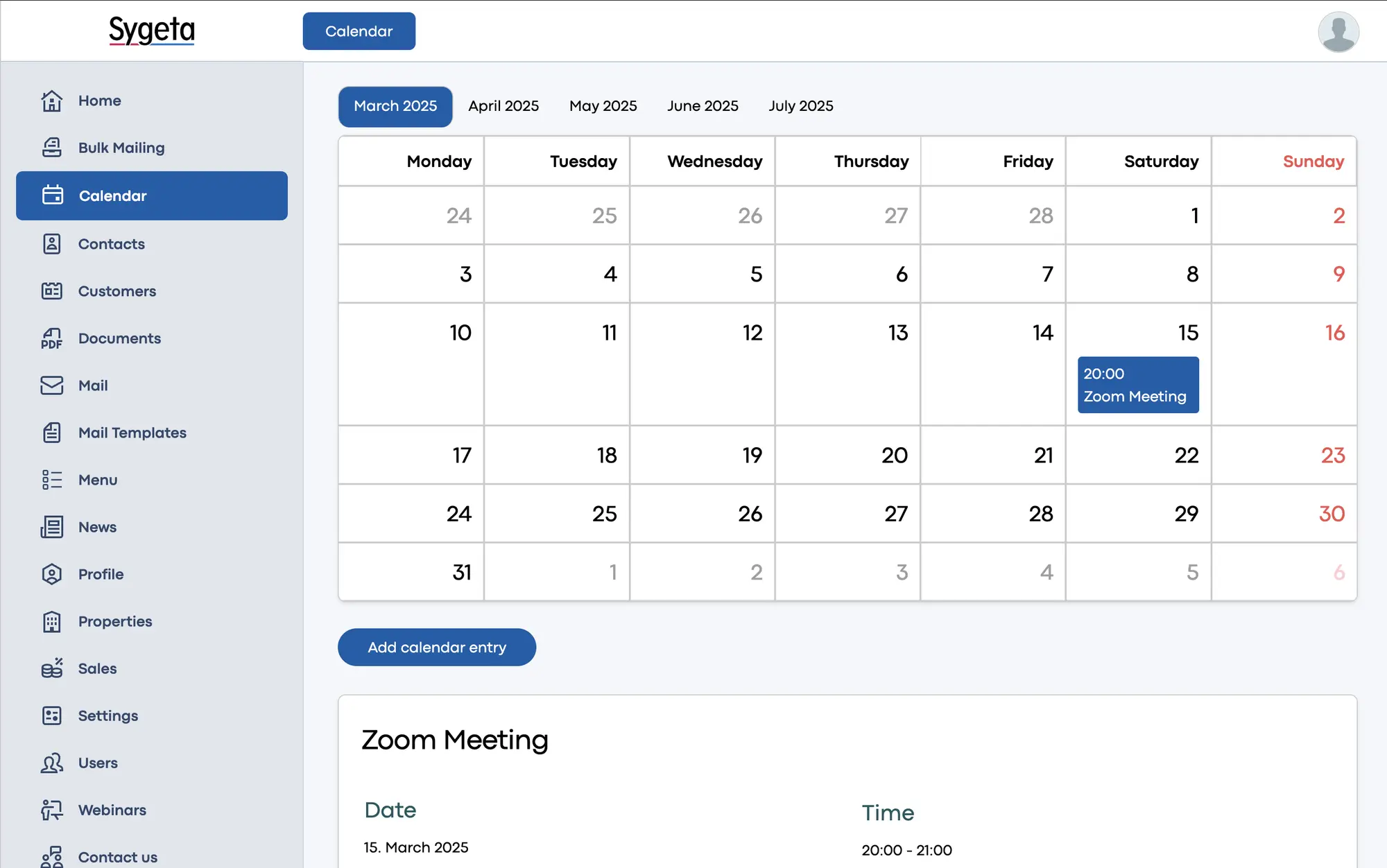Open Contacts label in sidebar
Screen dimensions: 1387x868
[111, 244]
